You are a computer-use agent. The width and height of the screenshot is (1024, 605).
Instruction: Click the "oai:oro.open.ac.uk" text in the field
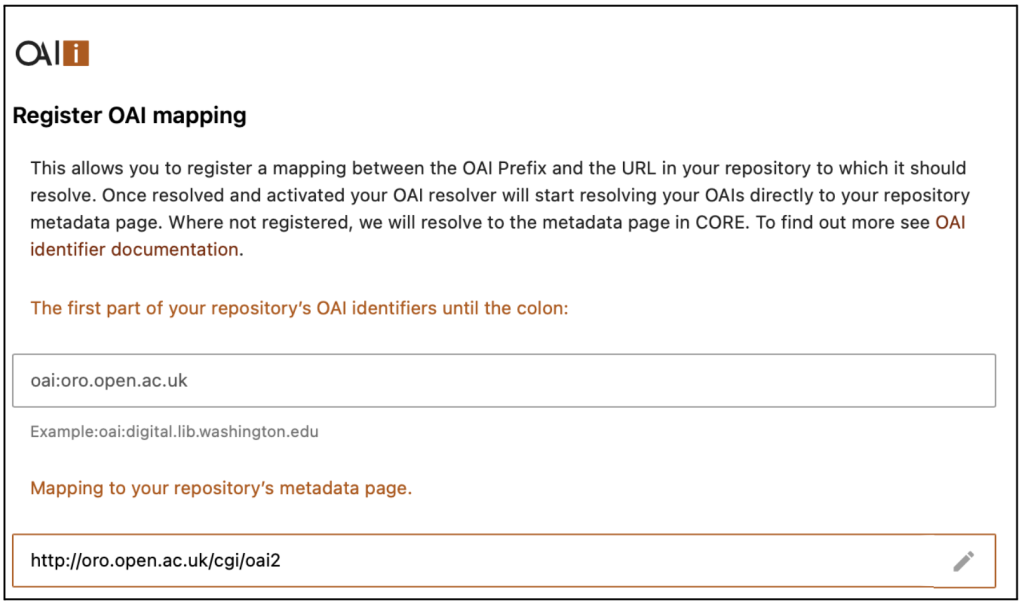pyautogui.click(x=109, y=381)
